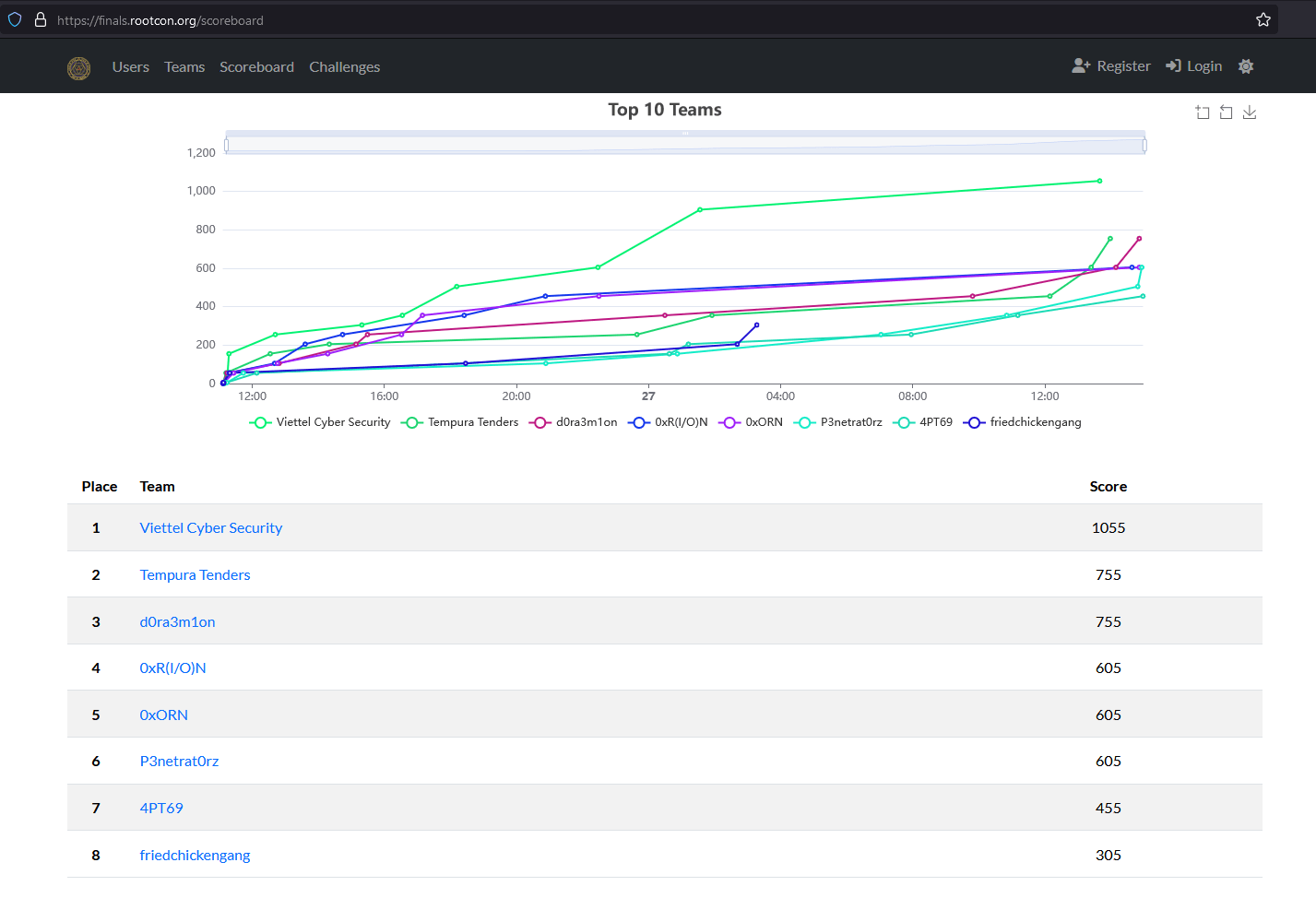The width and height of the screenshot is (1316, 898).
Task: View 4PT69 team page from table
Action: tap(161, 809)
